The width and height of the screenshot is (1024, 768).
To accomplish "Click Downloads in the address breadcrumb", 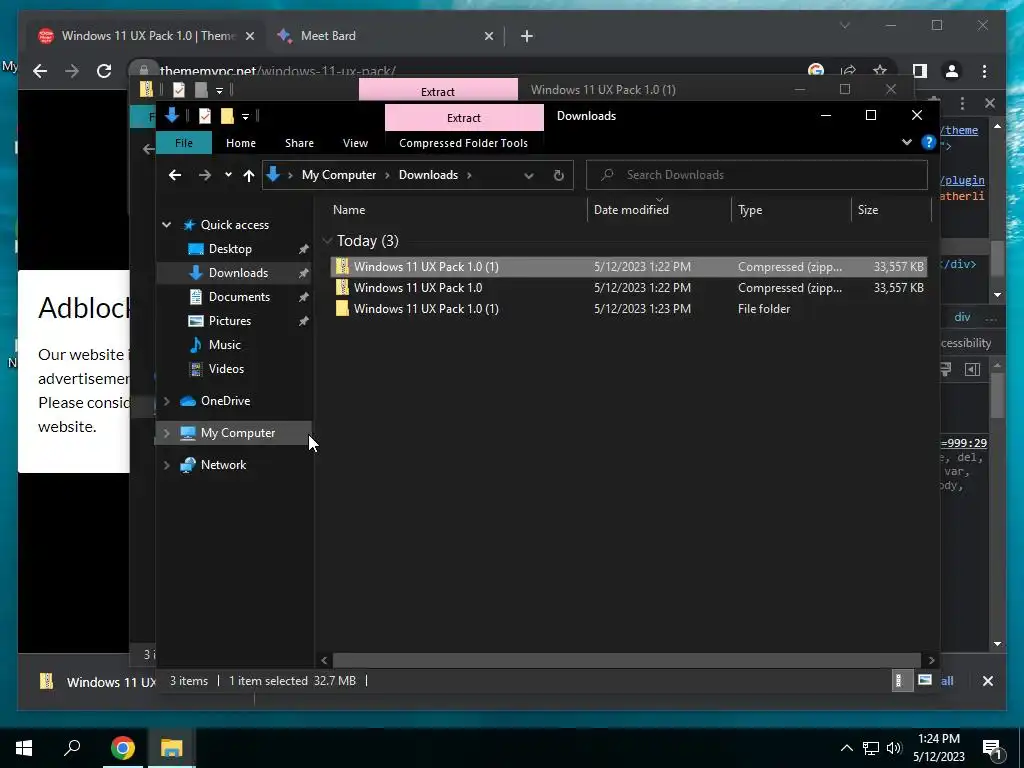I will (x=428, y=175).
